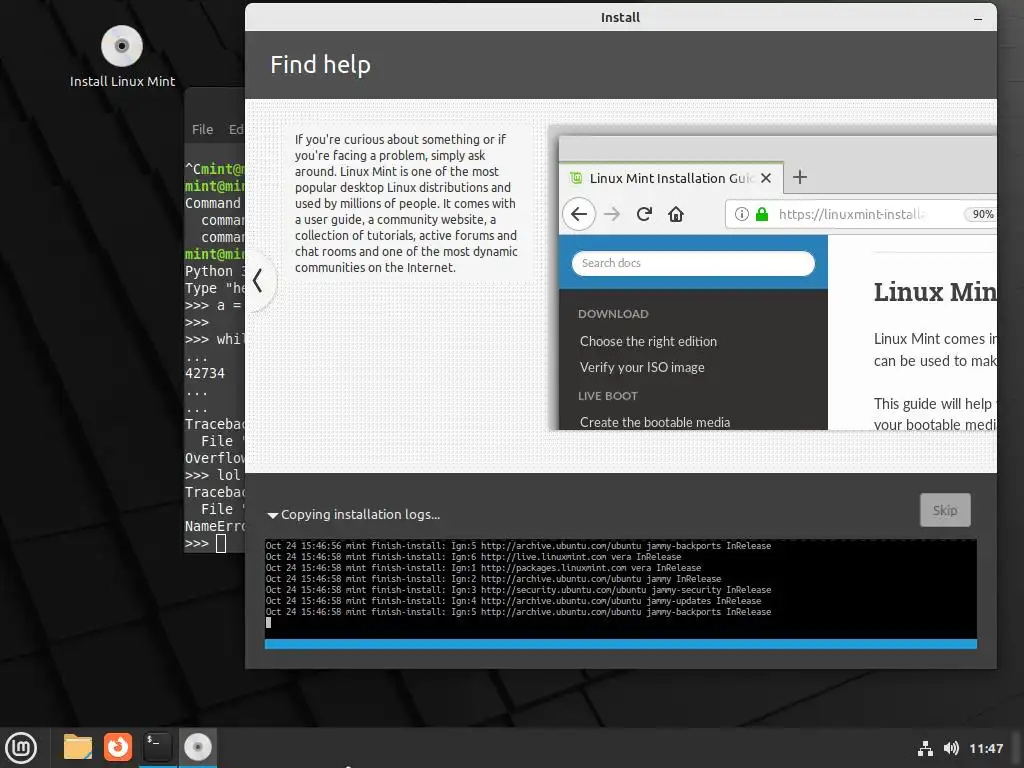
Task: Show the calendar from the 11:47 clock
Action: 986,748
